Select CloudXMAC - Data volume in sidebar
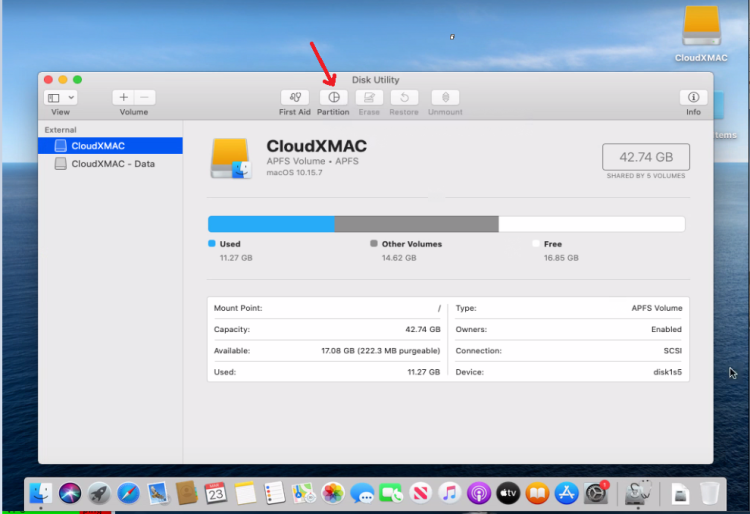The image size is (750, 514). tap(110, 164)
